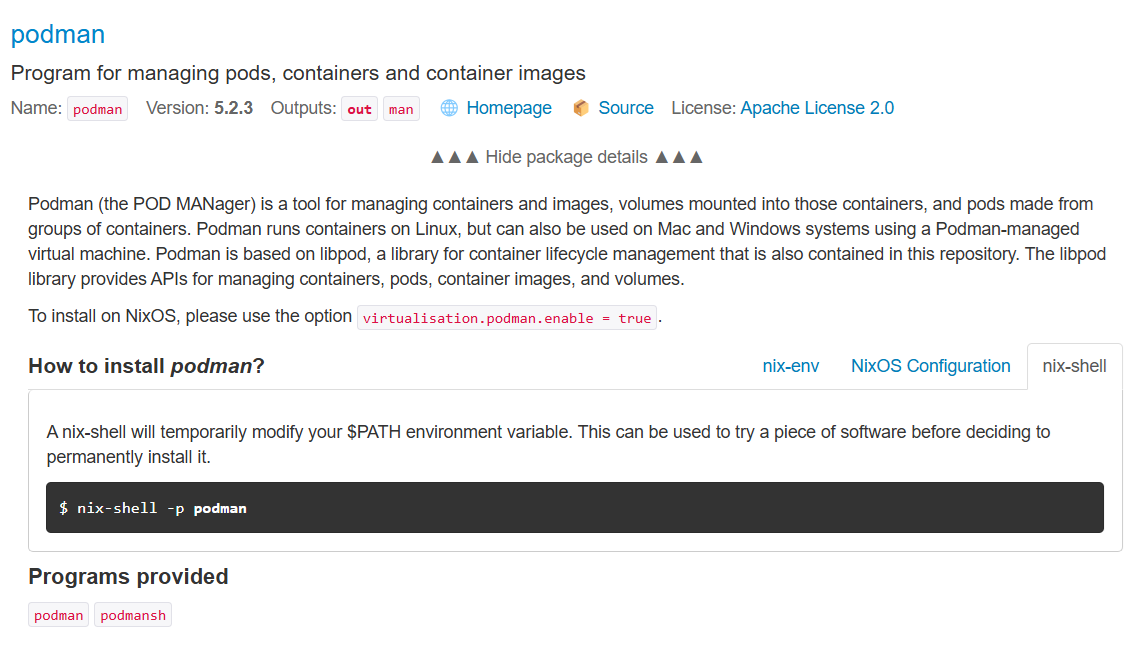Open the Homepage link
Viewport: 1136px width, 645px height.
pos(509,108)
